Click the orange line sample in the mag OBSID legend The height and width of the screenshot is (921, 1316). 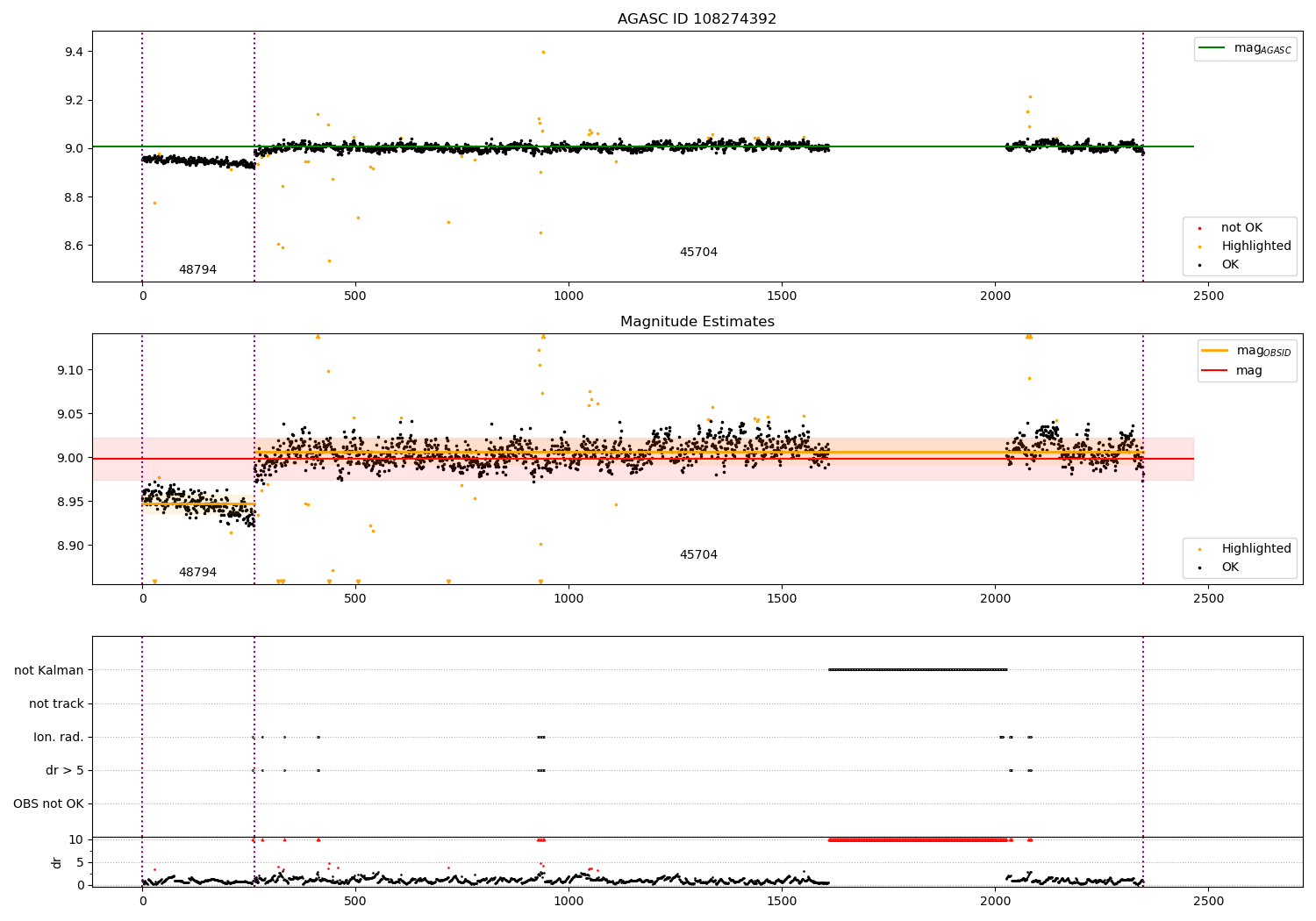point(1215,350)
